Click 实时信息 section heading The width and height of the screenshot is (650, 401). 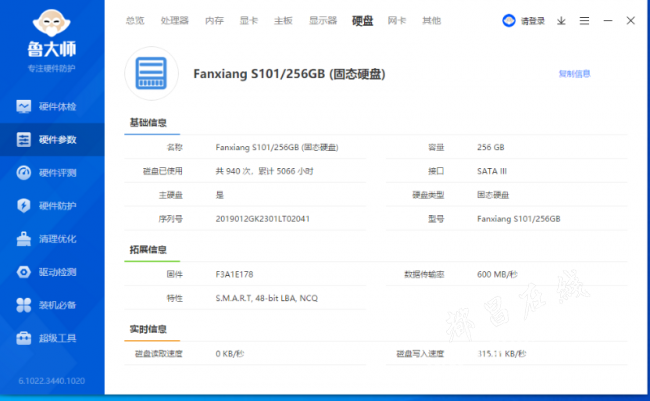pyautogui.click(x=148, y=329)
